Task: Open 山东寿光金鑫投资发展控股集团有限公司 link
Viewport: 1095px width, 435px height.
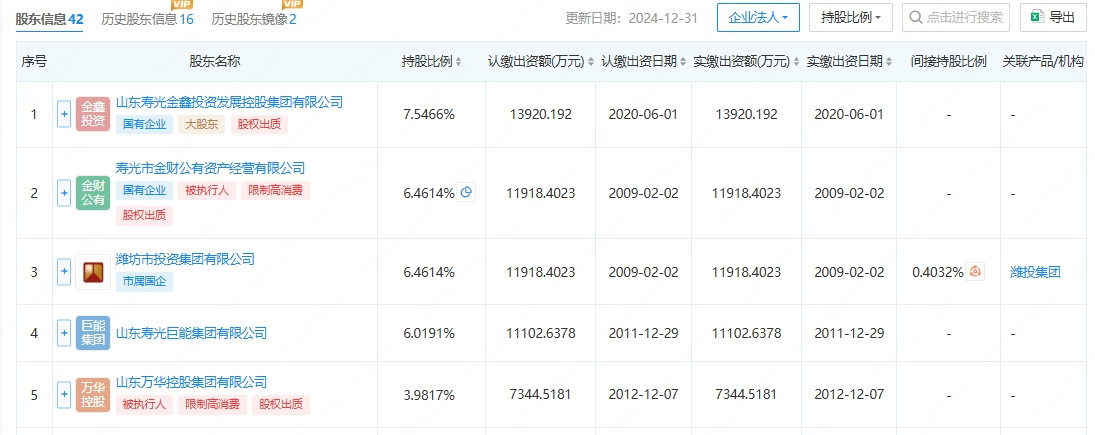Action: point(229,102)
